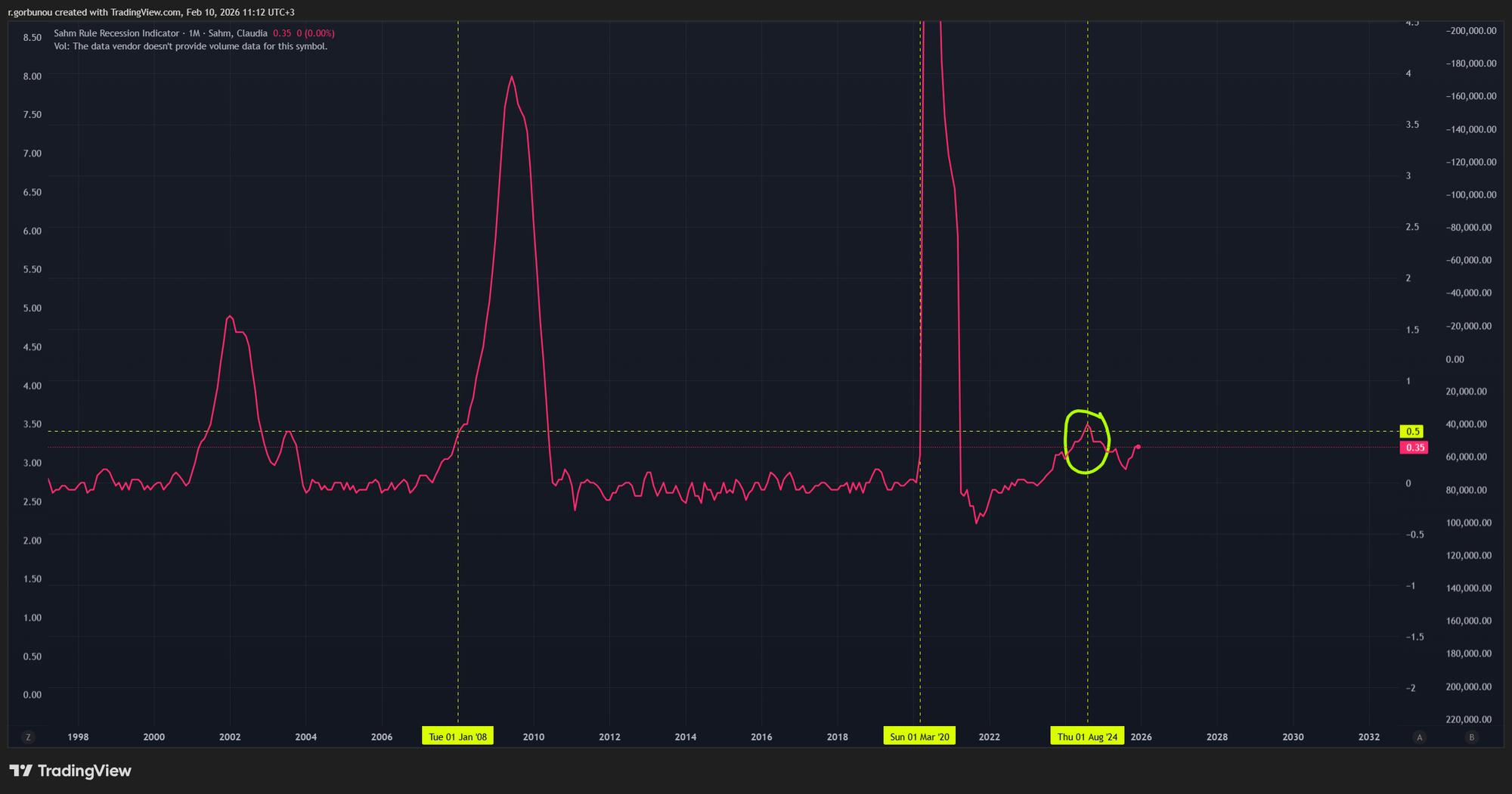Select the pink 0.35 price label

coord(1414,448)
